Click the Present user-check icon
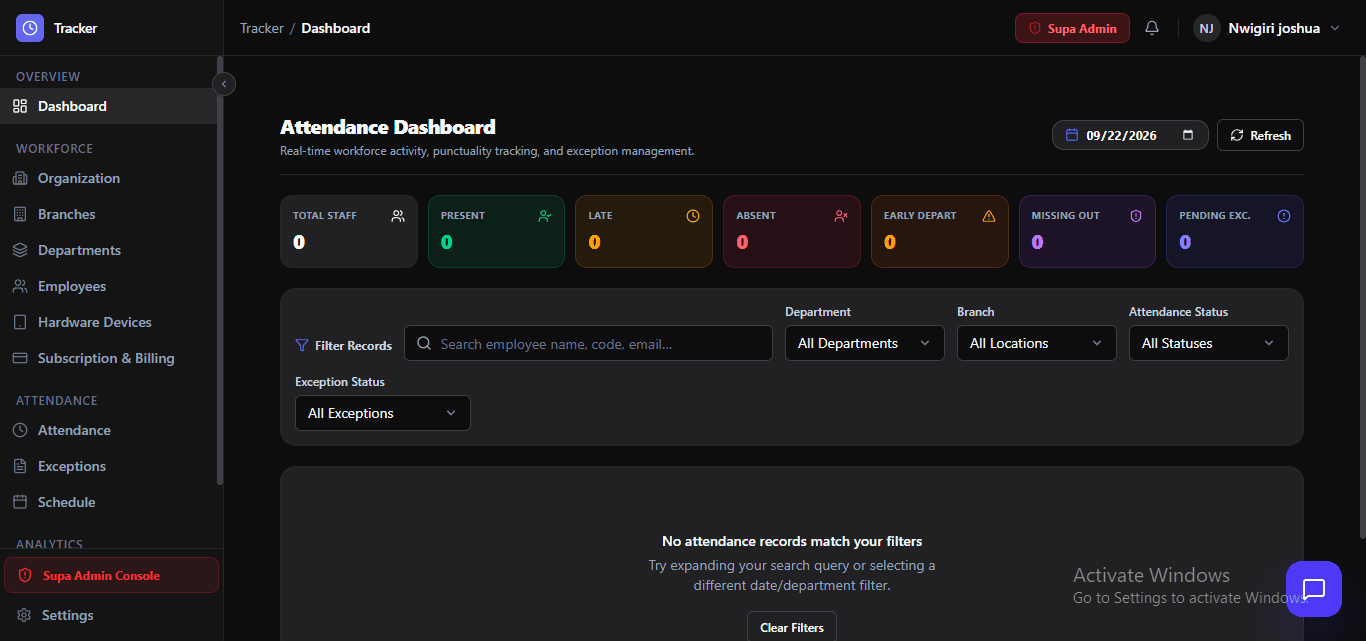The image size is (1366, 641). [x=545, y=215]
